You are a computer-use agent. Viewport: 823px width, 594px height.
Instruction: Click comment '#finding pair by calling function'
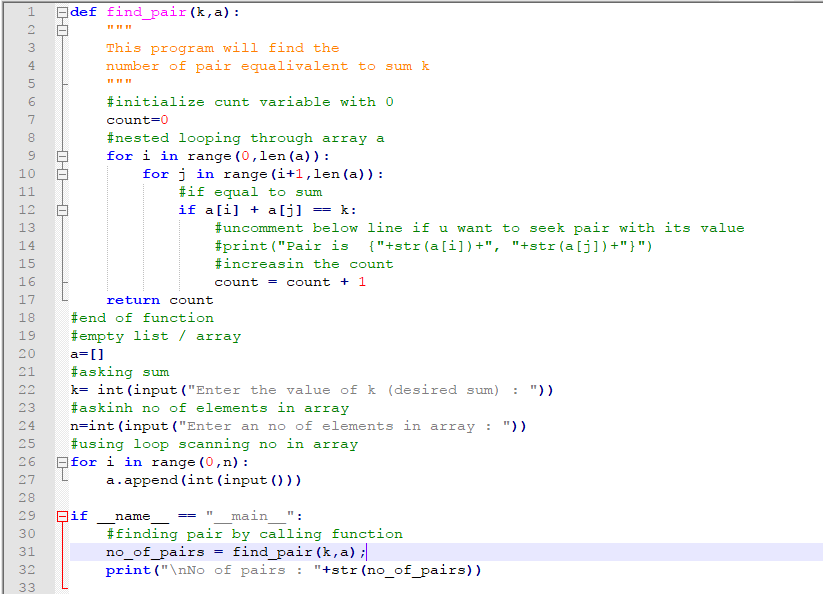pyautogui.click(x=255, y=534)
